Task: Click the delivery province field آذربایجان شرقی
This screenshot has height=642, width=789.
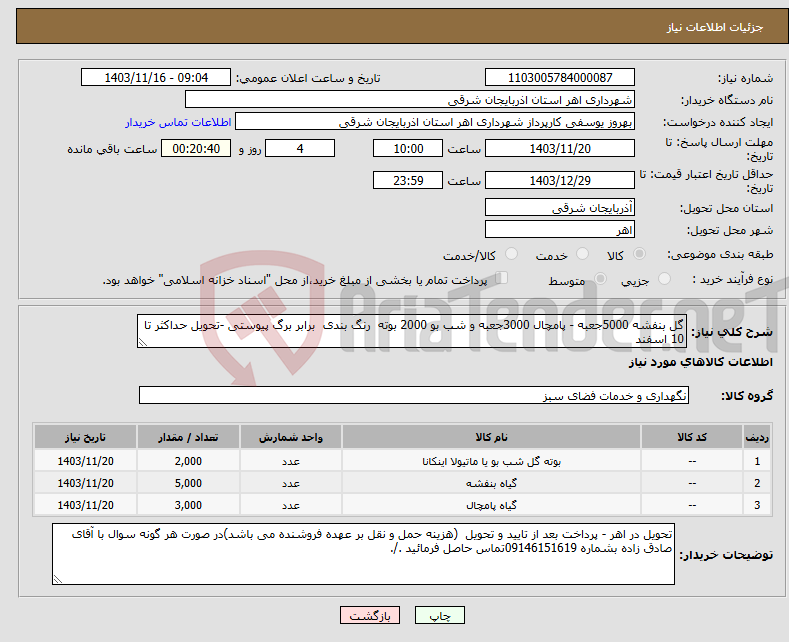Action: coord(560,207)
